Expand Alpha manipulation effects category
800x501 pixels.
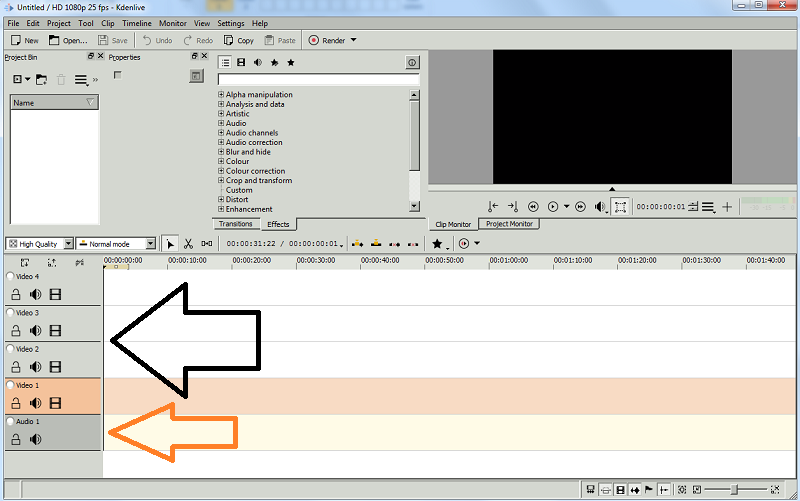tap(221, 94)
